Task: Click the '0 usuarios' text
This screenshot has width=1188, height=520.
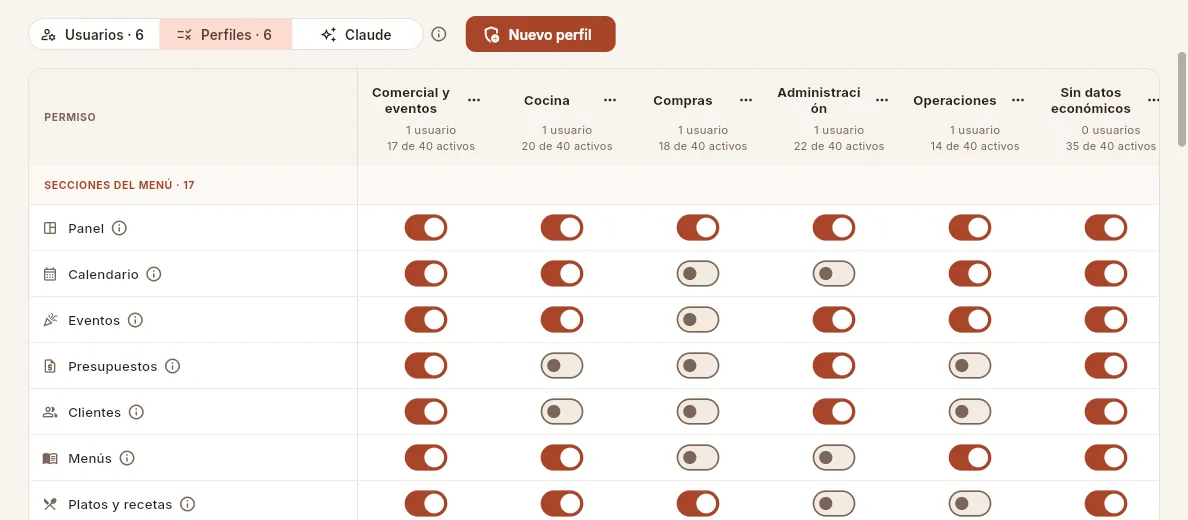Action: [x=1111, y=130]
